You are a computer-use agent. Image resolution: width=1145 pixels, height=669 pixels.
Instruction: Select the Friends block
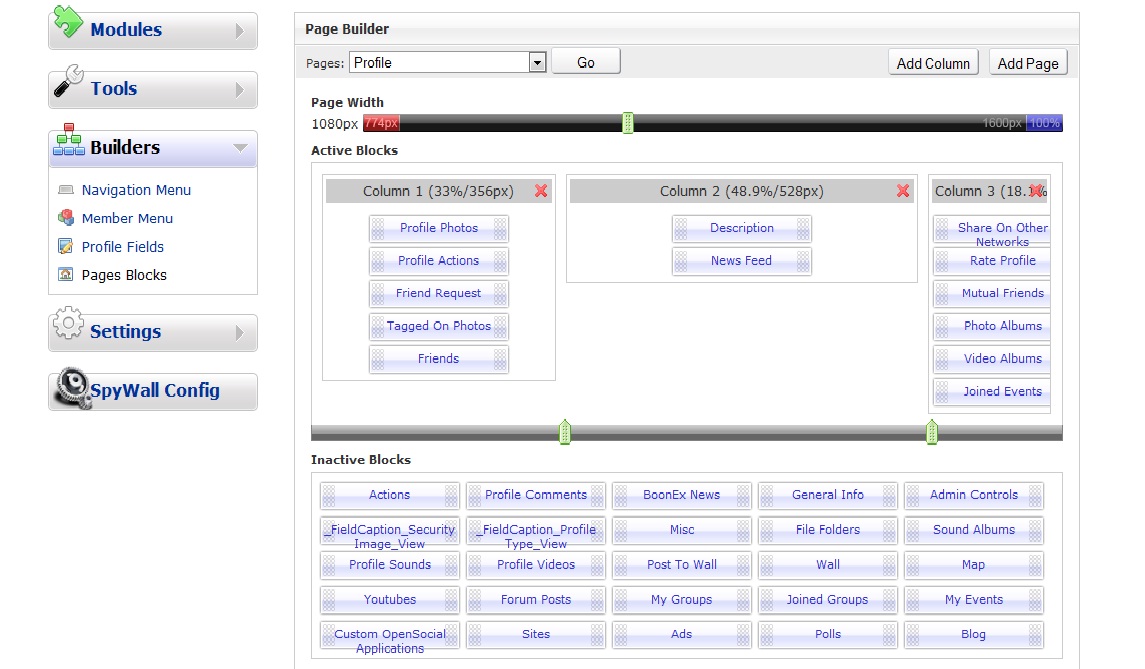coord(438,359)
